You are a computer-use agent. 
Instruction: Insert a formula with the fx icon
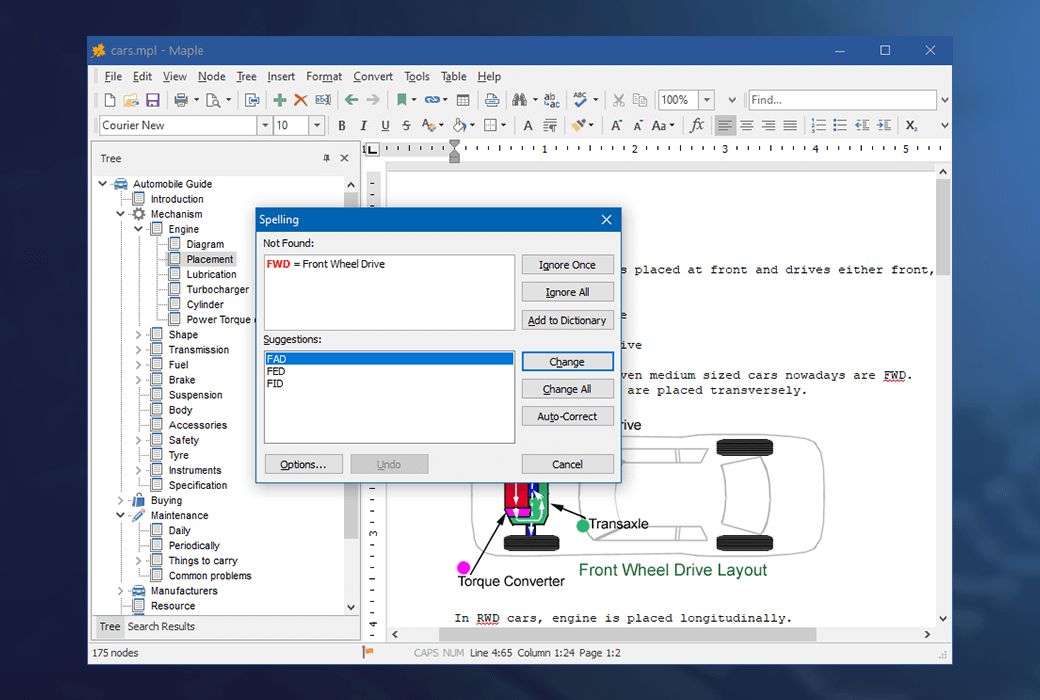pos(696,125)
